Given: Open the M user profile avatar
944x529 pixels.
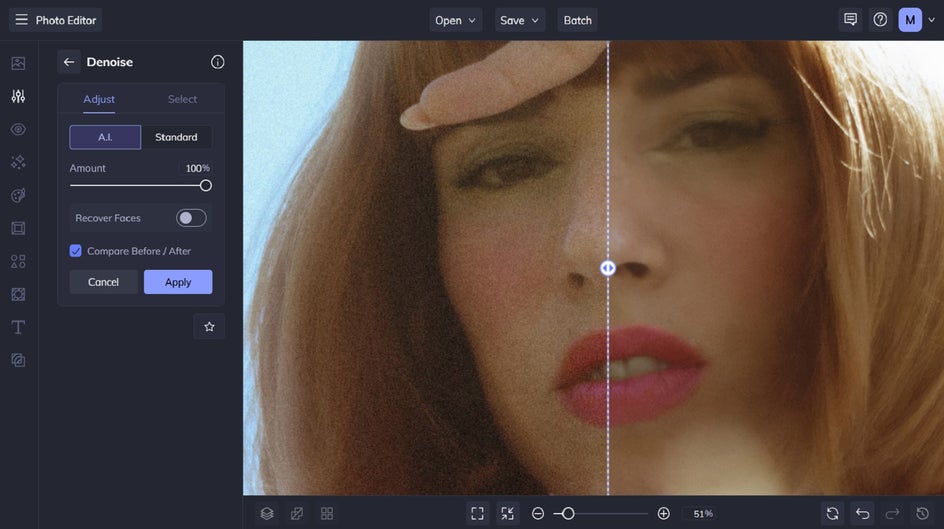Looking at the screenshot, I should click(910, 20).
